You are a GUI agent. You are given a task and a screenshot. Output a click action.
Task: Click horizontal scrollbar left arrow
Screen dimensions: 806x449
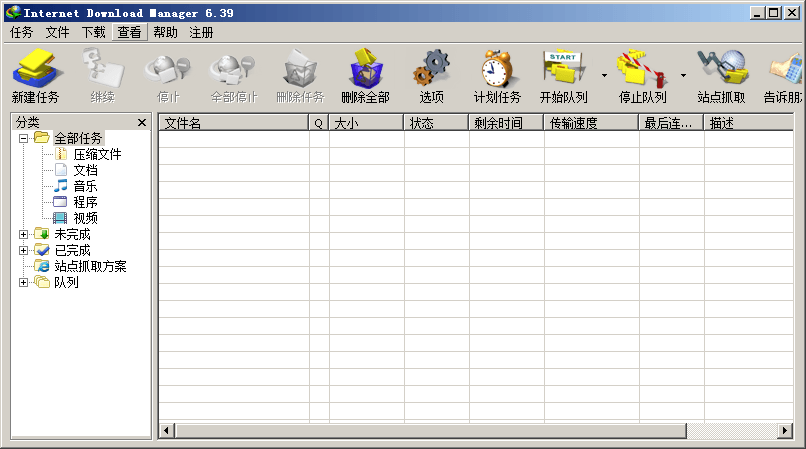click(166, 430)
